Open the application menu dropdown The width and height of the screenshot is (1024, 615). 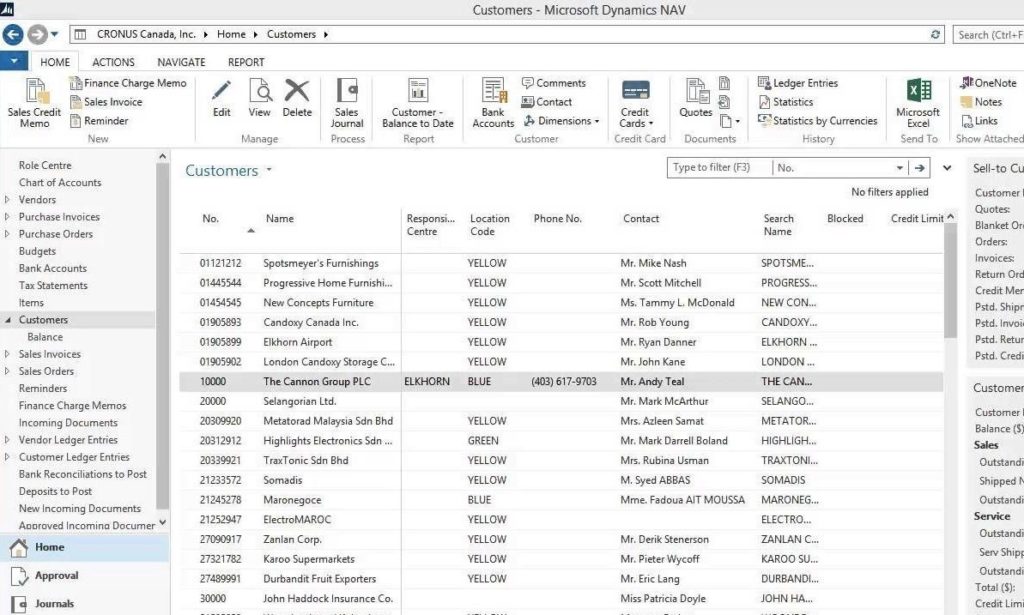pos(14,62)
